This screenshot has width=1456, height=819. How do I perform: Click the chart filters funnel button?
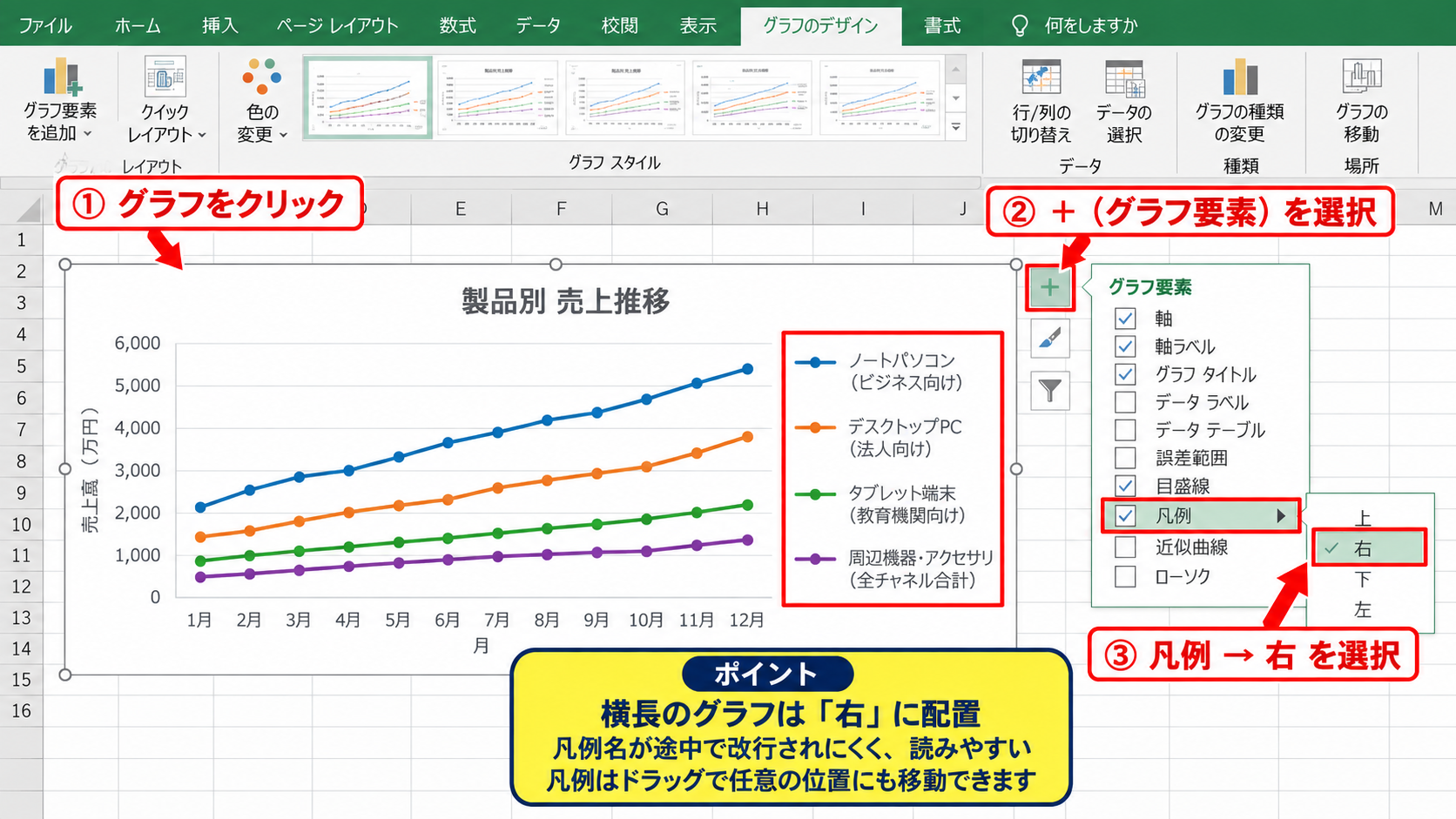click(1050, 391)
